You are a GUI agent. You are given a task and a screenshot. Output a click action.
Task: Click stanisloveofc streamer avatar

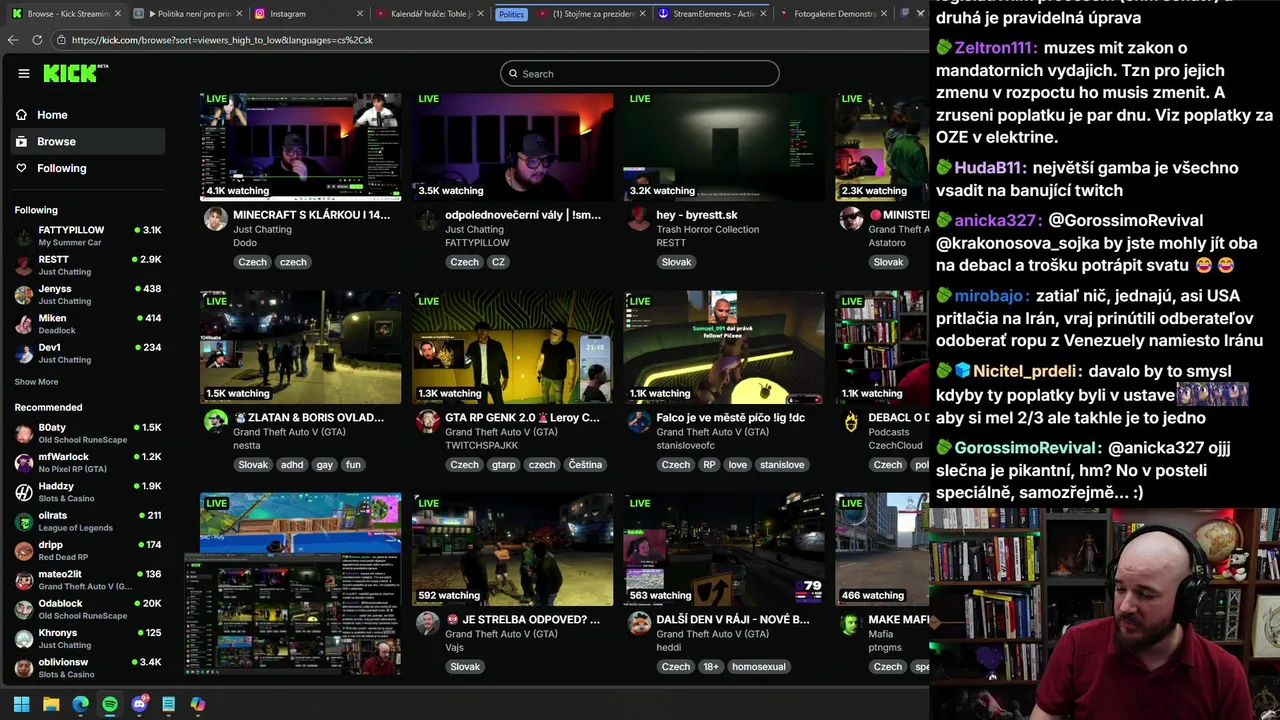coord(640,421)
